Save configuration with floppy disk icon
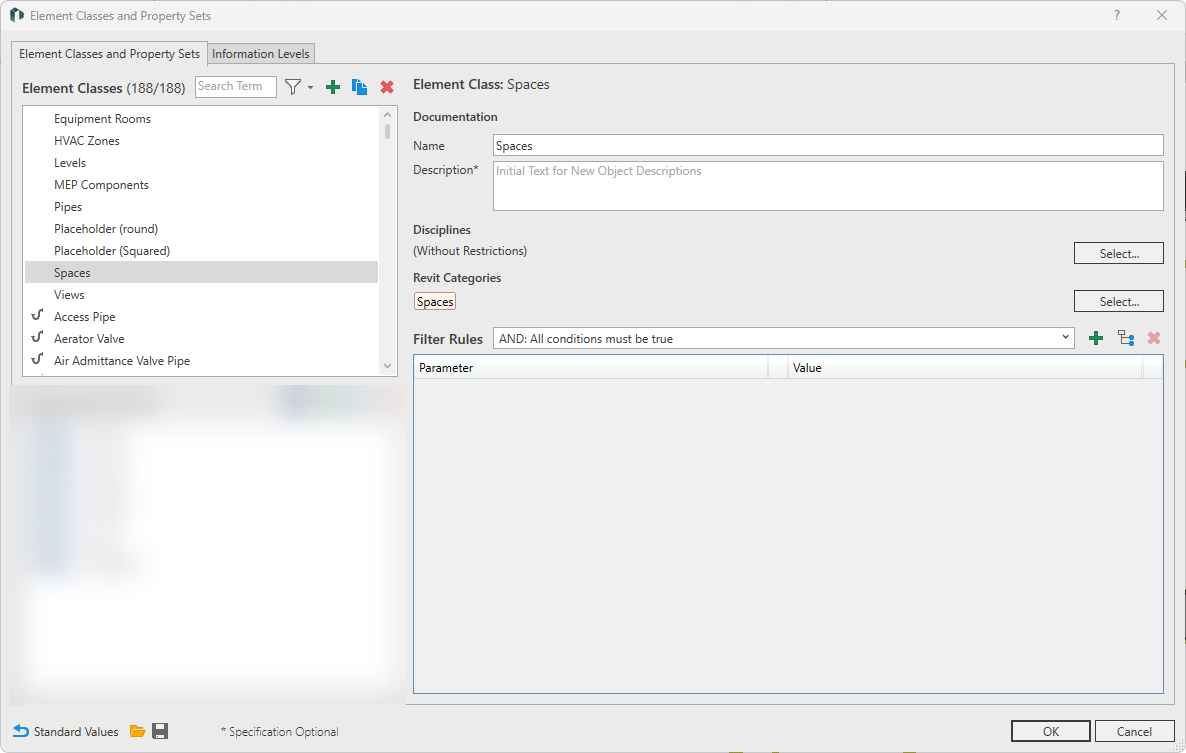1186x753 pixels. pos(160,731)
